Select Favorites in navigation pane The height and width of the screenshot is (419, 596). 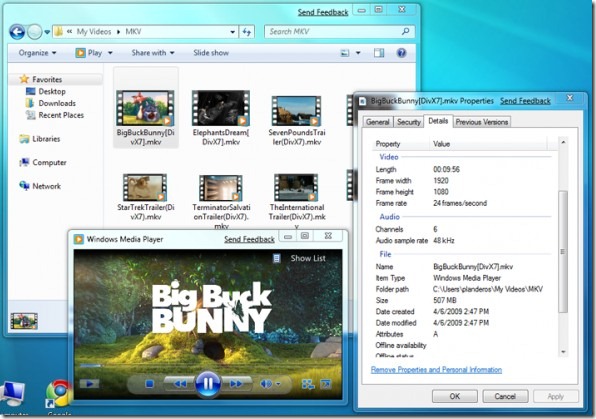coord(47,79)
